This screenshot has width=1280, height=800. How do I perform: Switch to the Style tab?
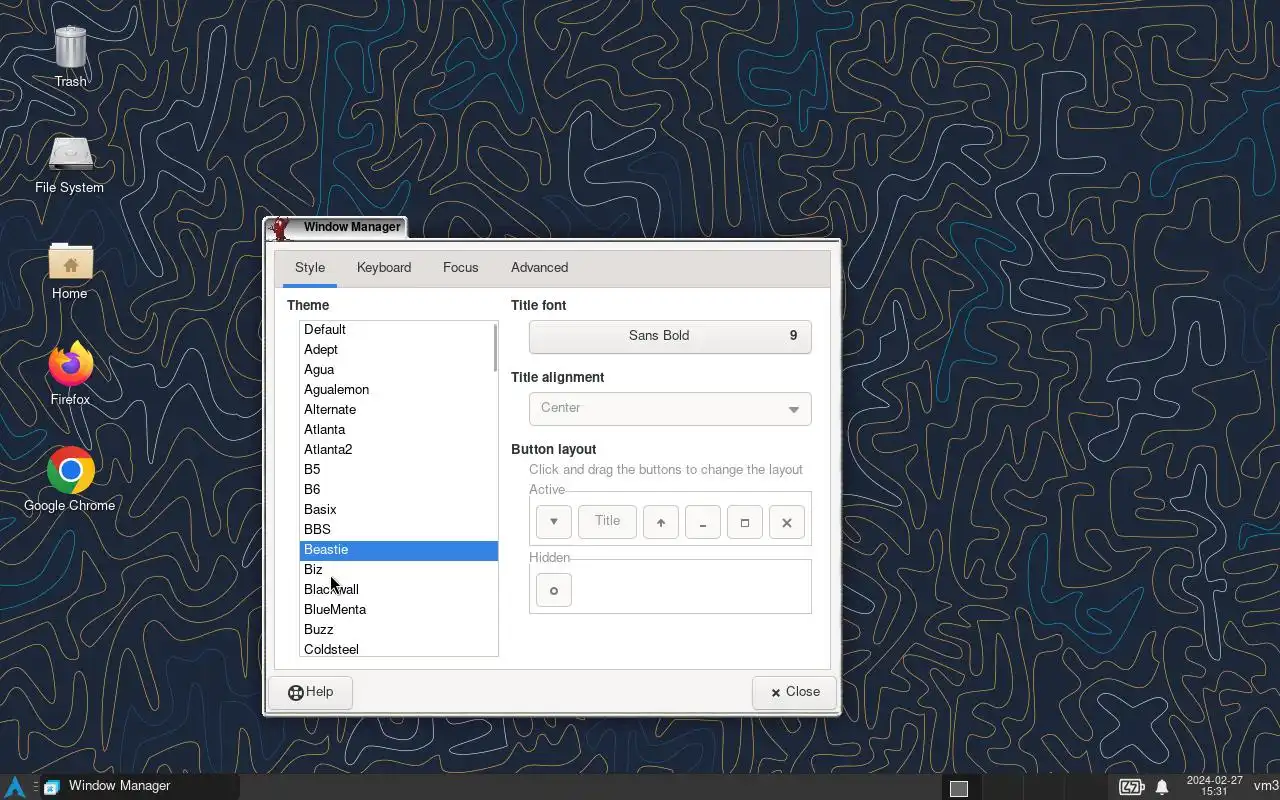point(310,268)
